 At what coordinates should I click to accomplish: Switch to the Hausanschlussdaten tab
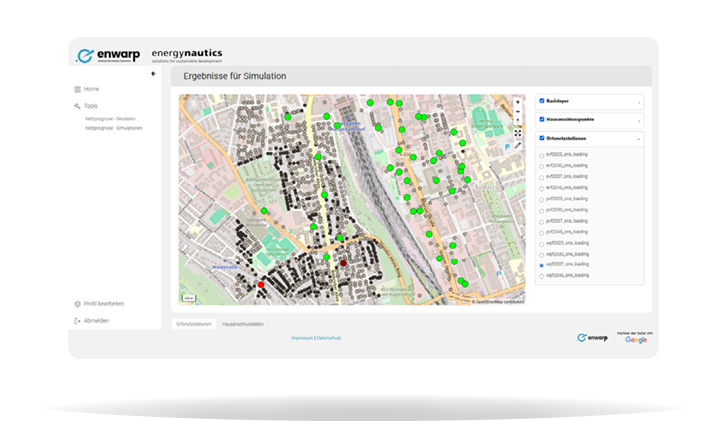tap(243, 324)
